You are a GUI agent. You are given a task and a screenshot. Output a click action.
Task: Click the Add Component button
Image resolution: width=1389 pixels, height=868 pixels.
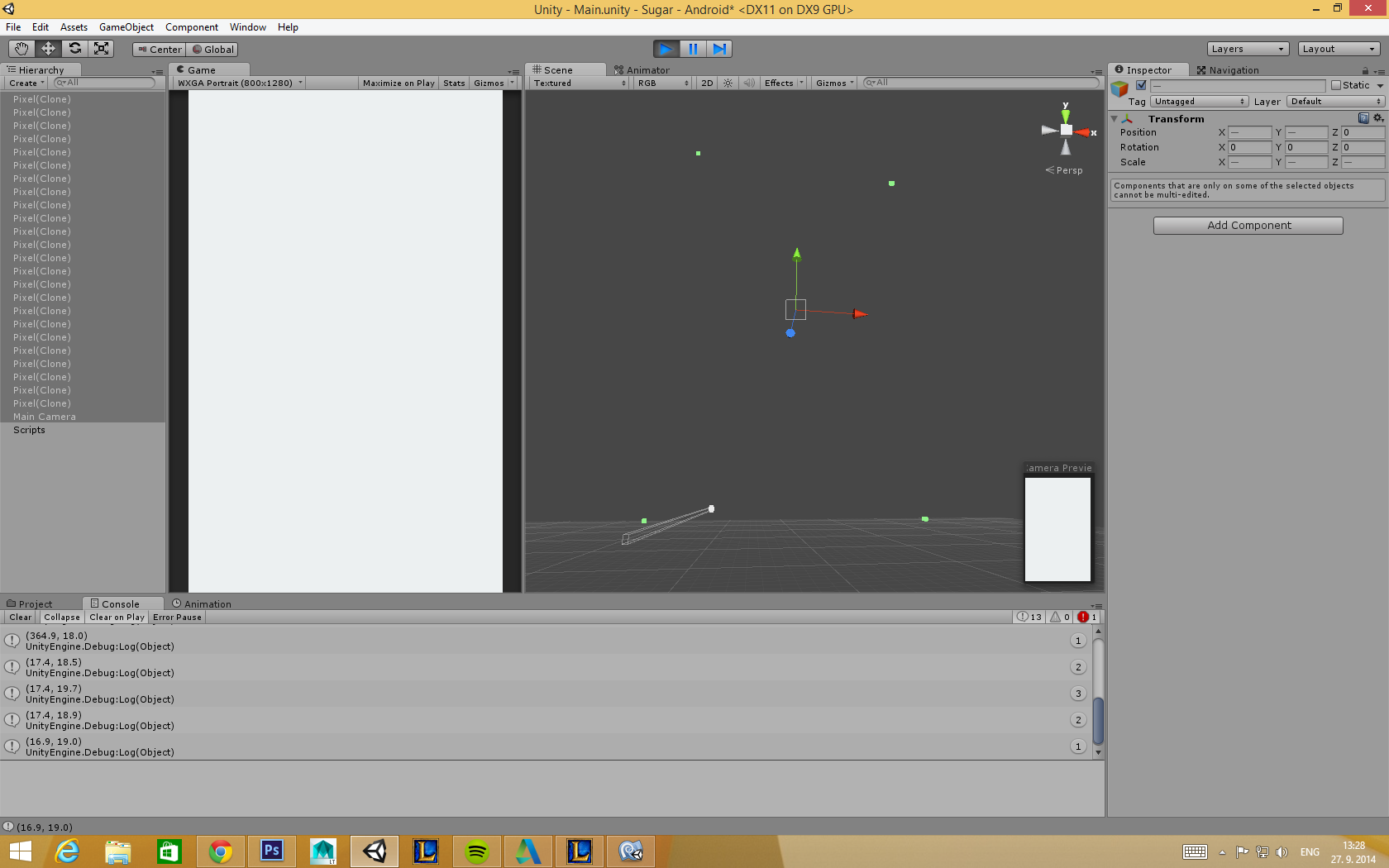coord(1248,226)
